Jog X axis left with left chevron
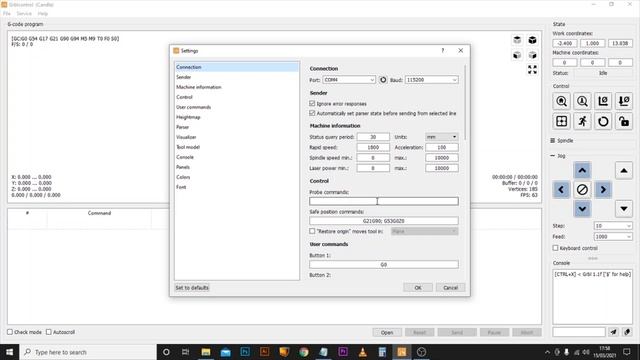 (561, 190)
